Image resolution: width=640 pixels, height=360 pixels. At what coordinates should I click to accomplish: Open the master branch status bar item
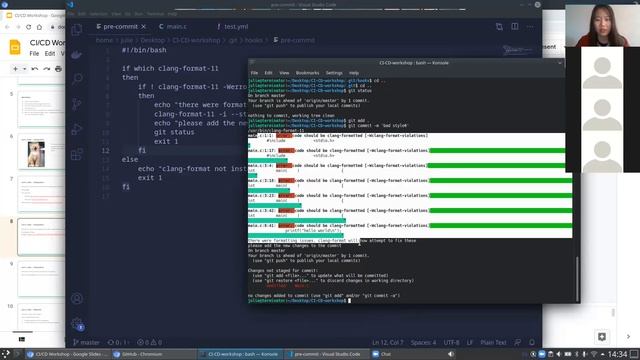pyautogui.click(x=86, y=342)
